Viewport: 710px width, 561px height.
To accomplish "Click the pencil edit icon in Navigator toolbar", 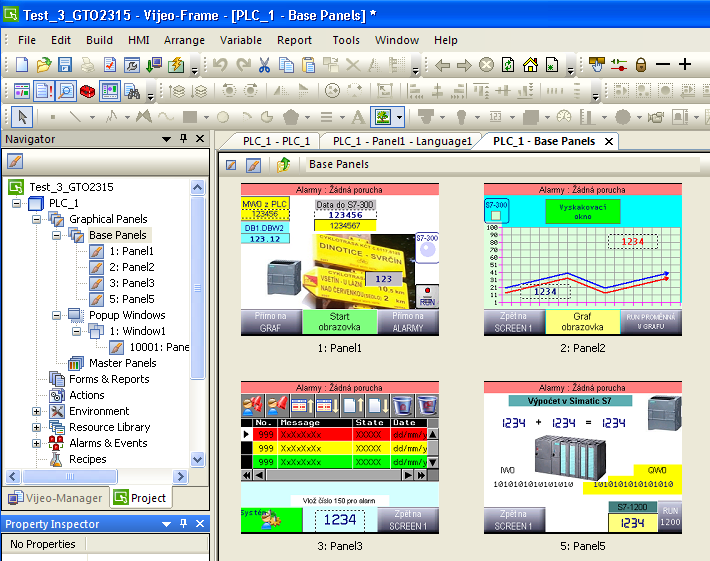I will pyautogui.click(x=15, y=161).
